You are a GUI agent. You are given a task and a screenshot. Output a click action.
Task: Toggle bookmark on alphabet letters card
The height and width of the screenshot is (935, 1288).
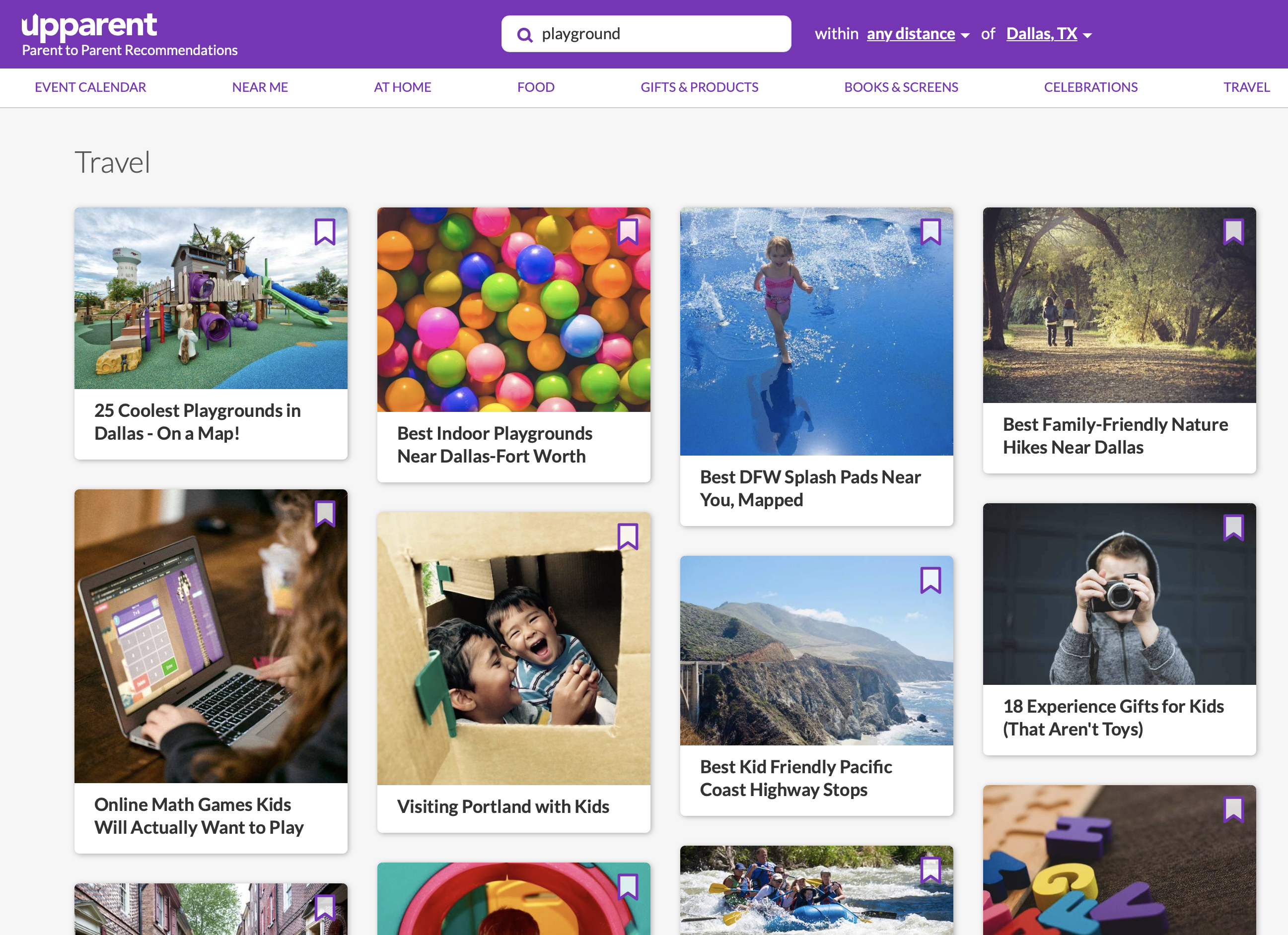[x=1233, y=809]
